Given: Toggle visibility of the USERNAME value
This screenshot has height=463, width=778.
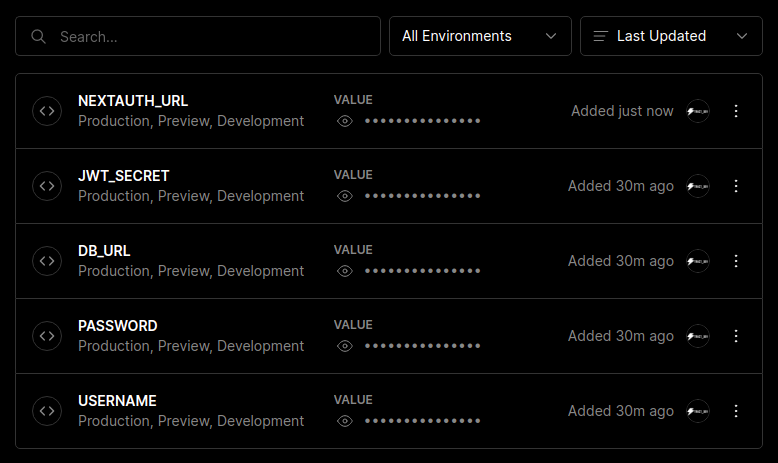Looking at the screenshot, I should point(345,421).
